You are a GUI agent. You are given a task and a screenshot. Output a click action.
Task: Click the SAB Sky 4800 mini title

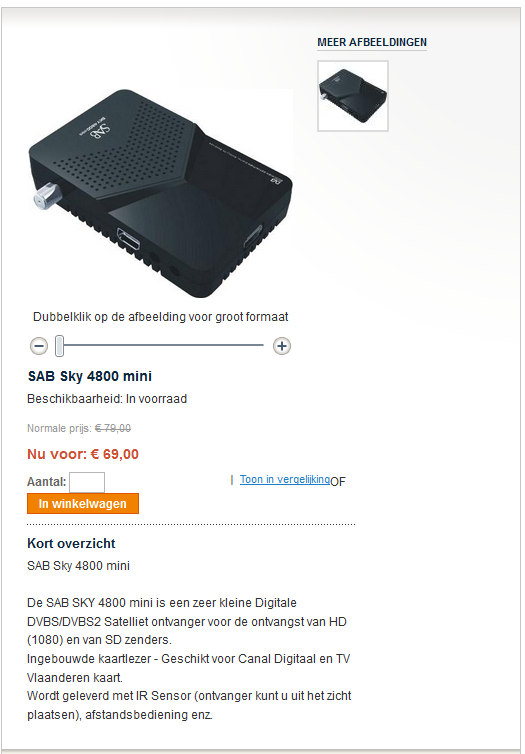90,376
